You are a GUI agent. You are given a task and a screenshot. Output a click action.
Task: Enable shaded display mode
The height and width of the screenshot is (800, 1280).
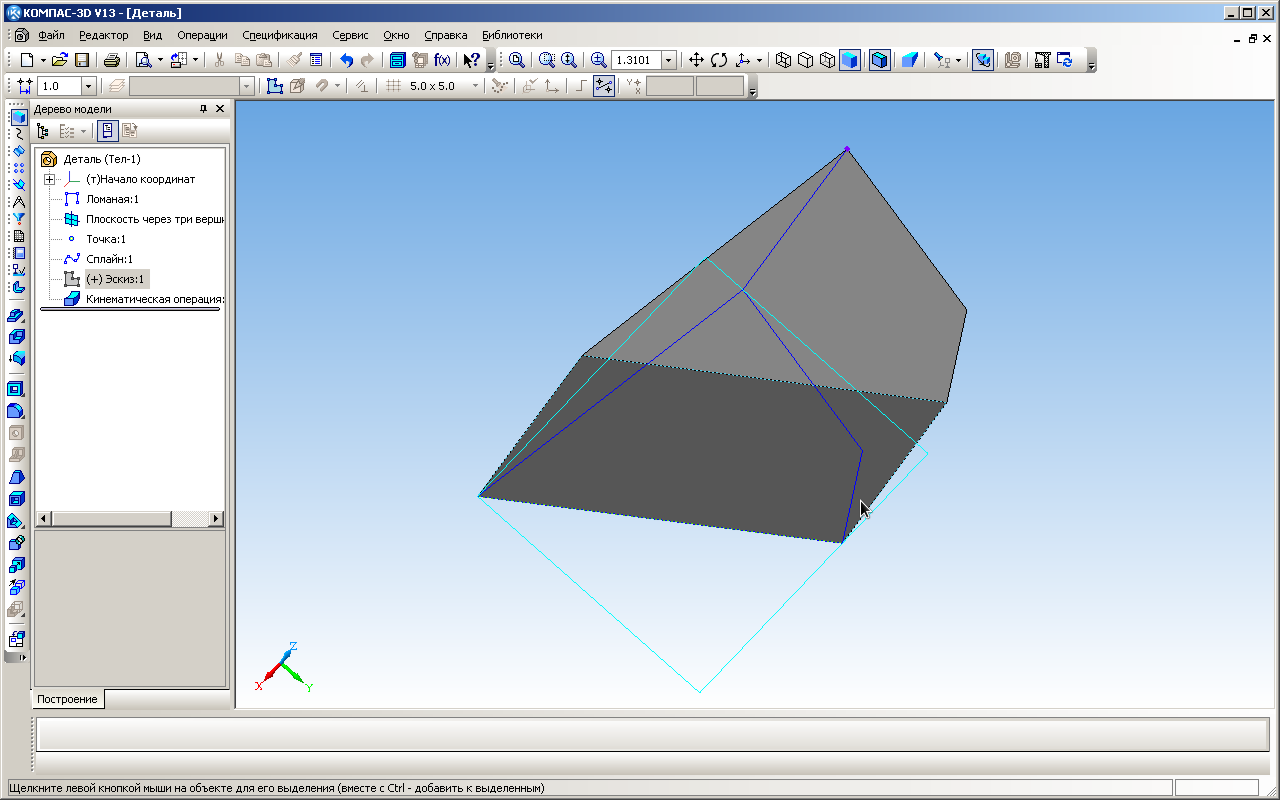point(849,60)
